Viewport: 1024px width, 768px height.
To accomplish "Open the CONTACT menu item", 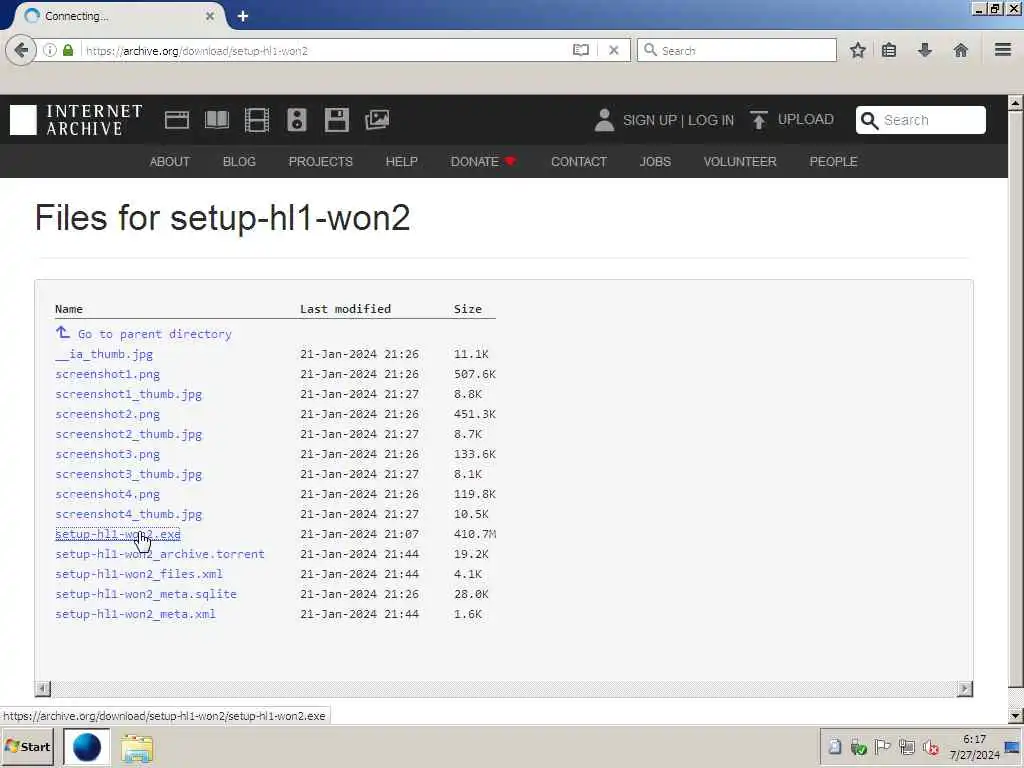I will point(579,161).
